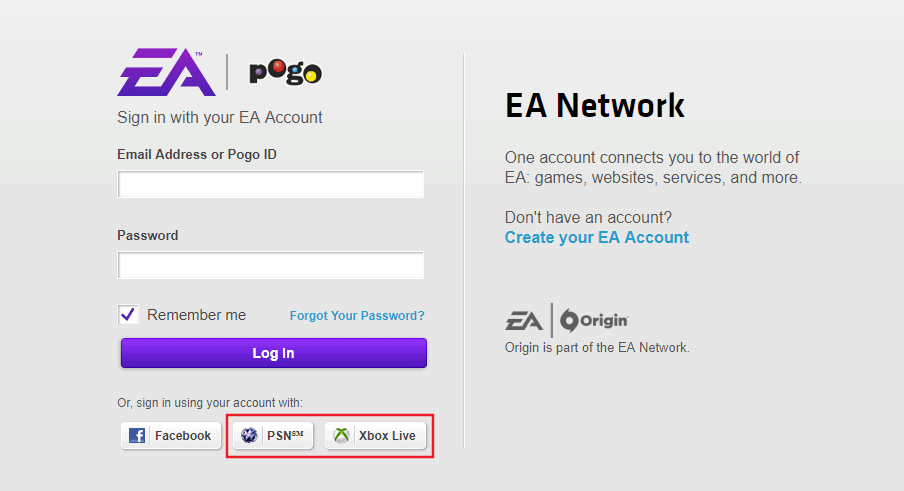904x491 pixels.
Task: Click the Facebook icon on sign-in button
Action: pyautogui.click(x=137, y=436)
